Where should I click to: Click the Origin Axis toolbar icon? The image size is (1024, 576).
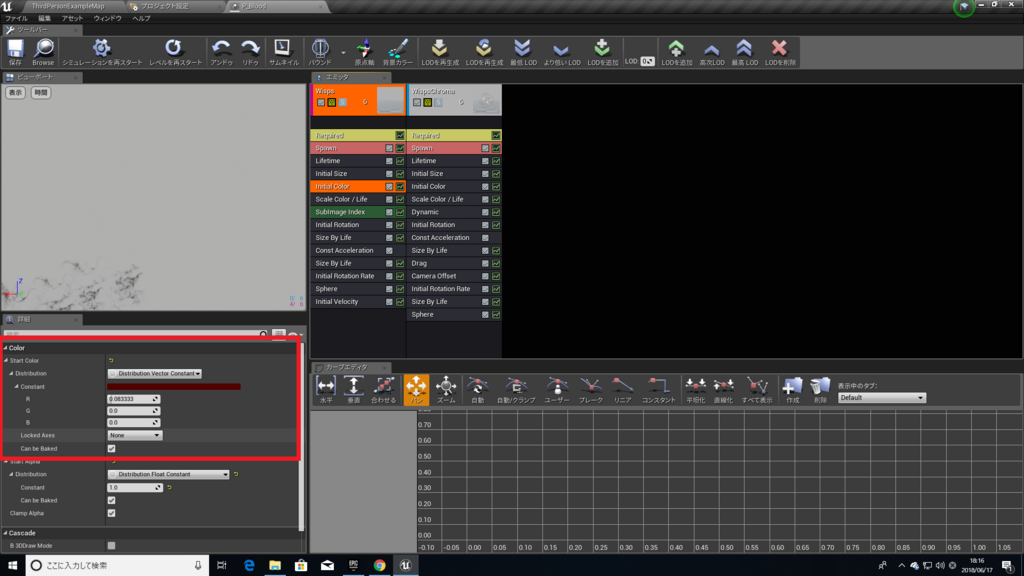364,52
